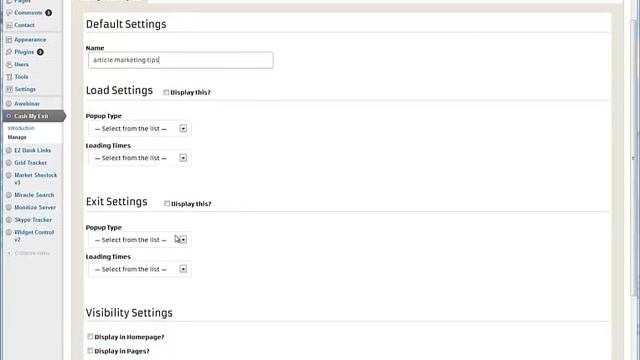
Task: Click the Tools icon in the sidebar
Action: click(9, 77)
